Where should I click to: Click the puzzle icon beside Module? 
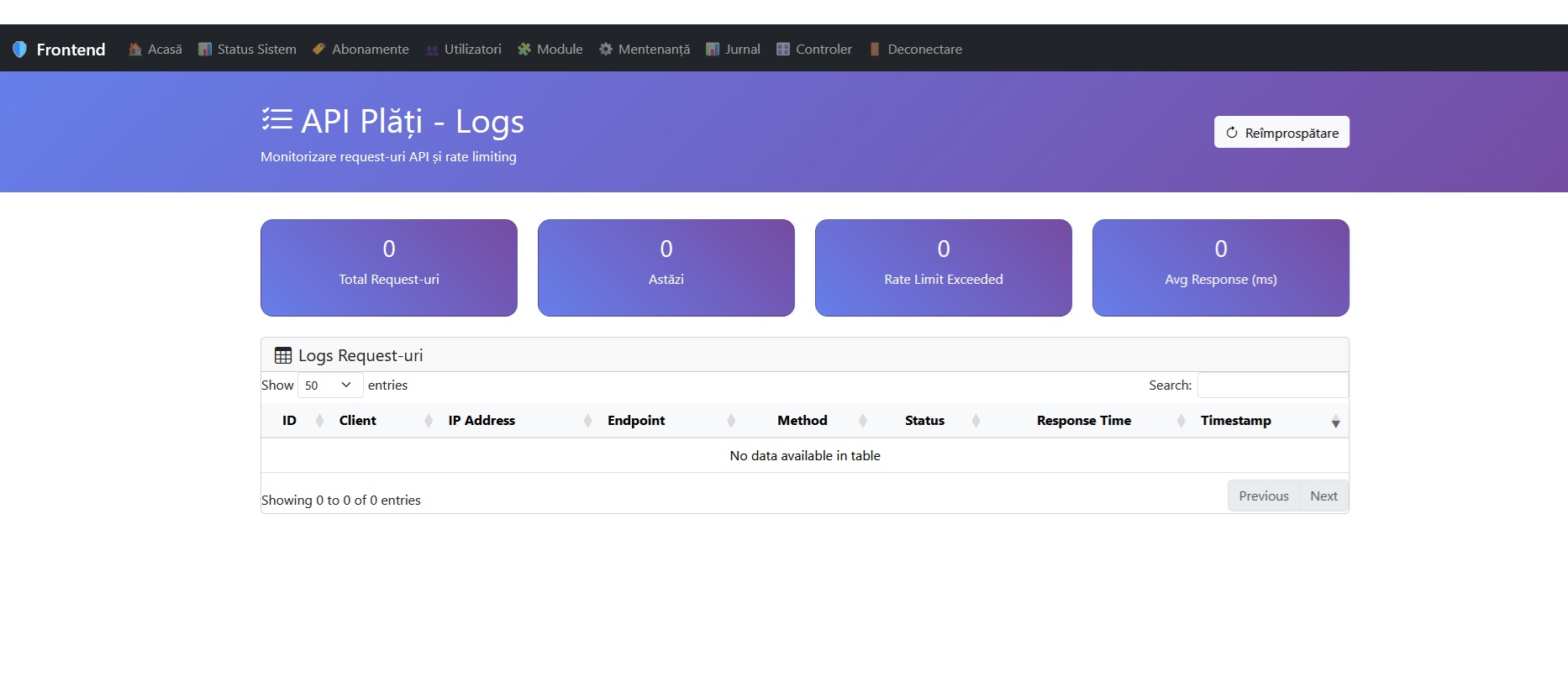point(524,50)
